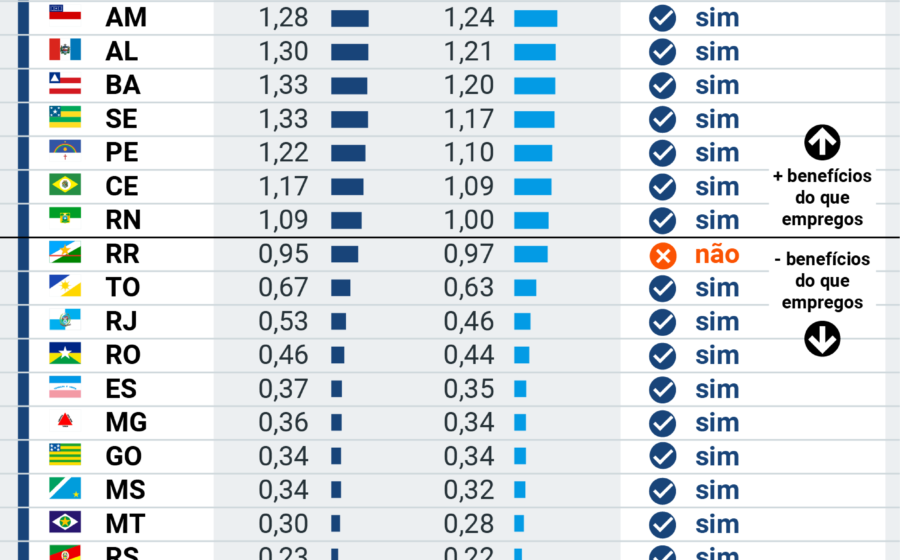Select the value 1,22 in PE row
This screenshot has width=900, height=560.
(283, 153)
